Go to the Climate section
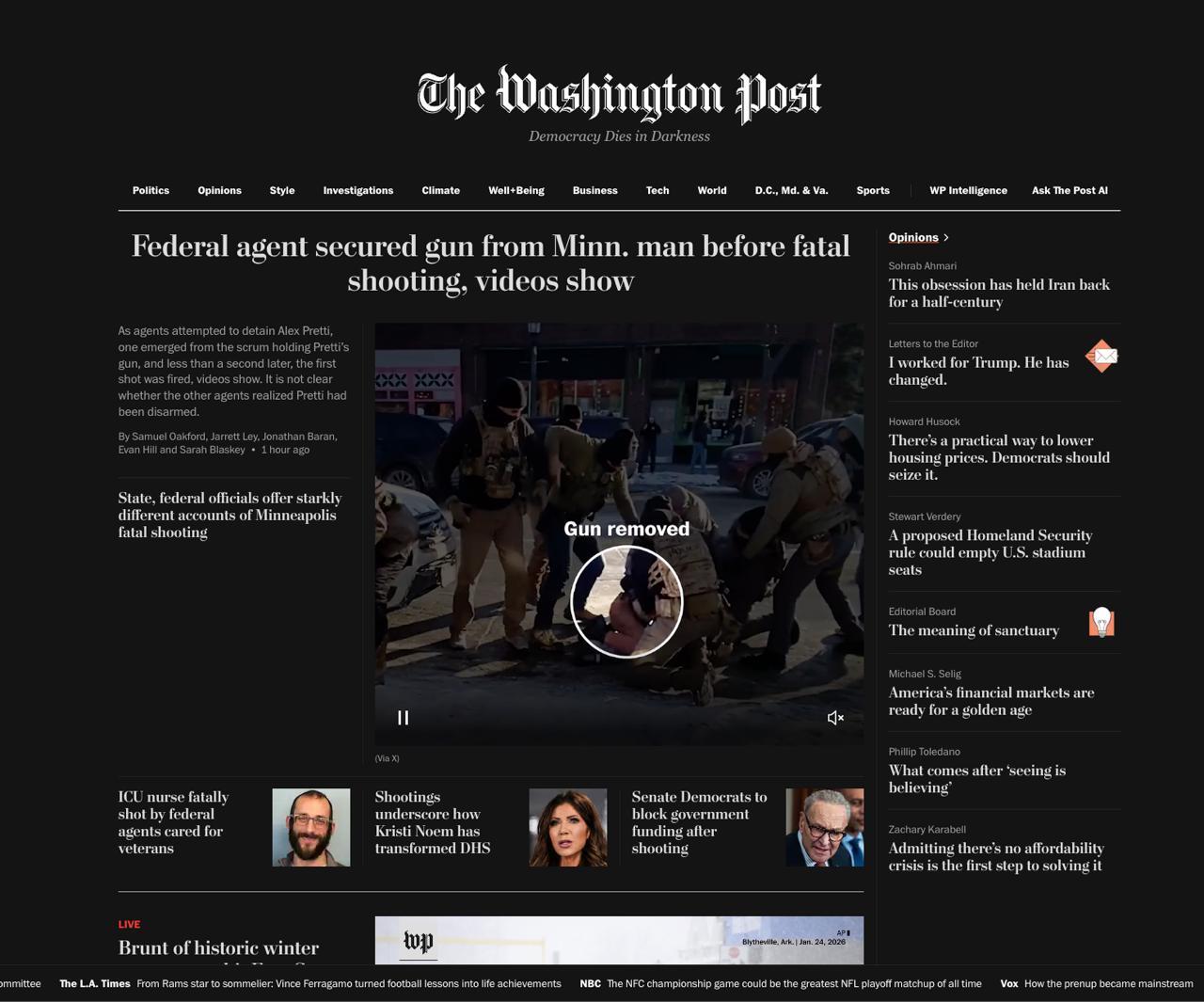Viewport: 1204px width, 1002px height. coord(440,190)
